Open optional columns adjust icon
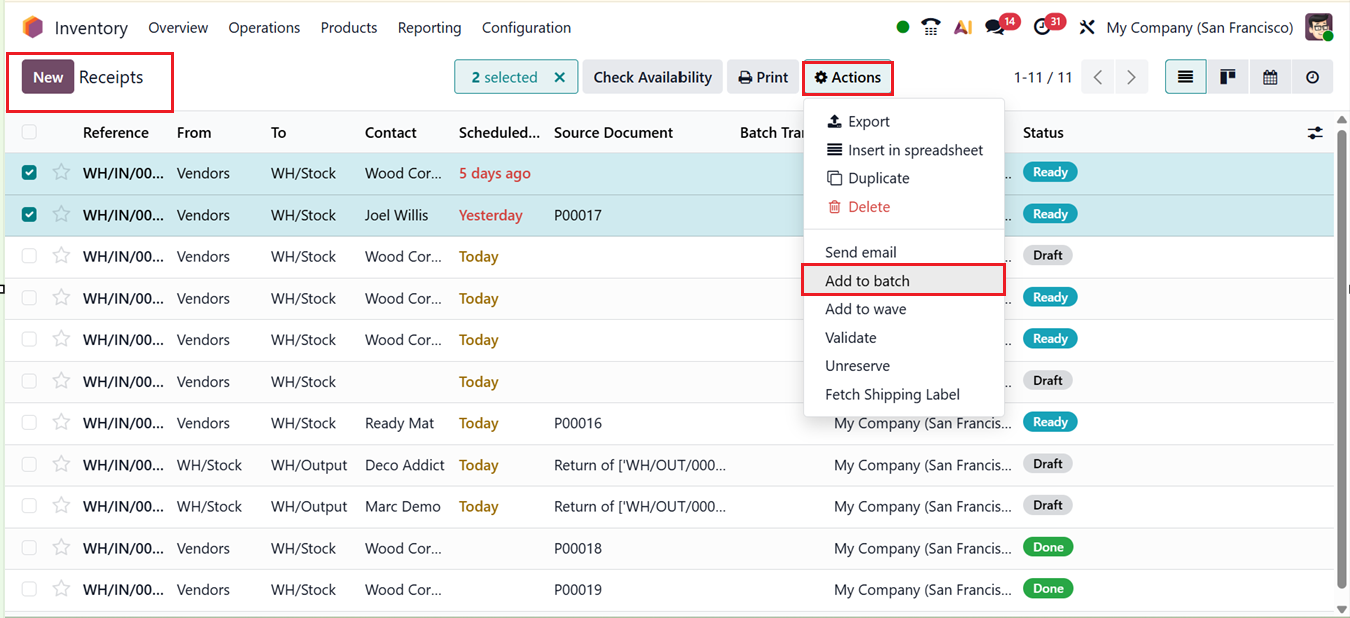The image size is (1350, 618). tap(1315, 132)
